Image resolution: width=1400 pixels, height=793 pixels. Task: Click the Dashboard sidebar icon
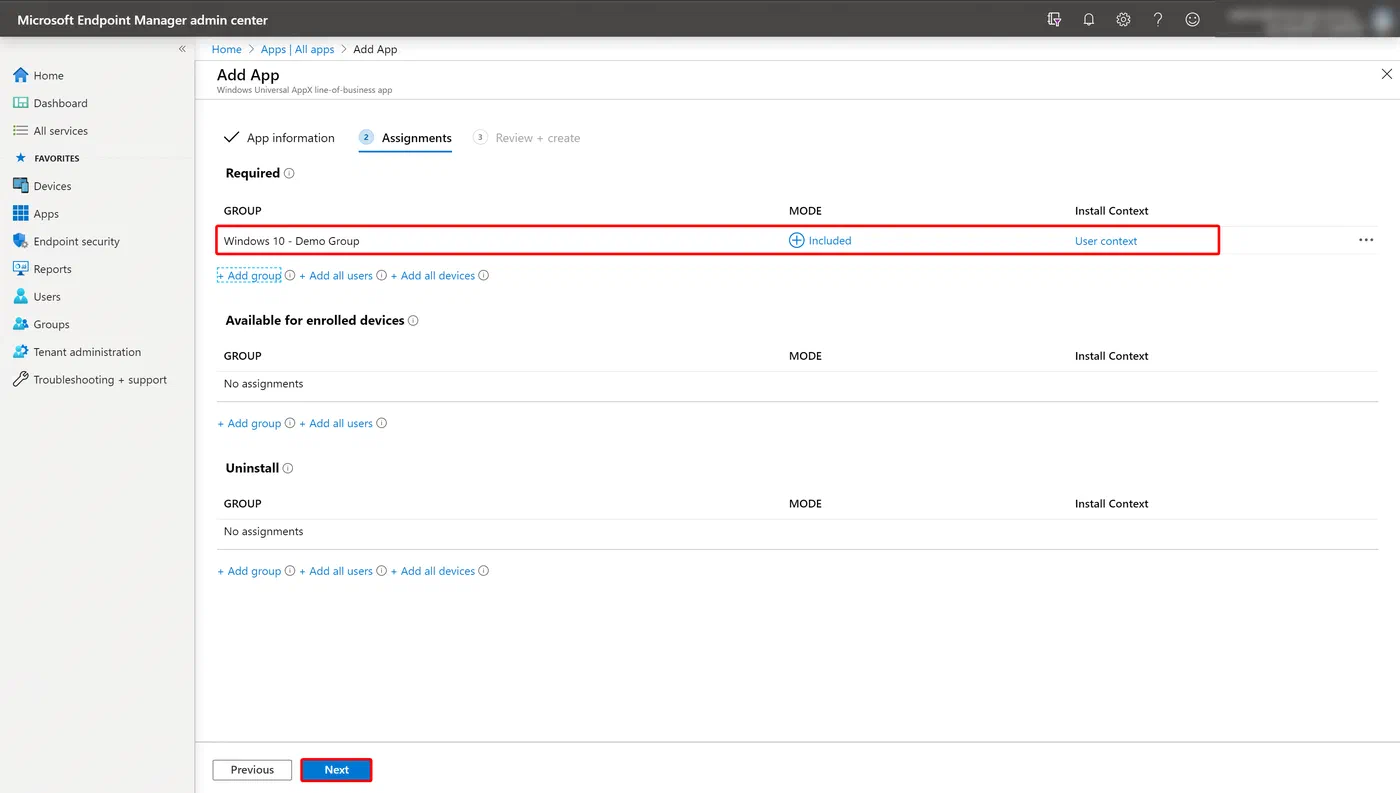tap(20, 103)
